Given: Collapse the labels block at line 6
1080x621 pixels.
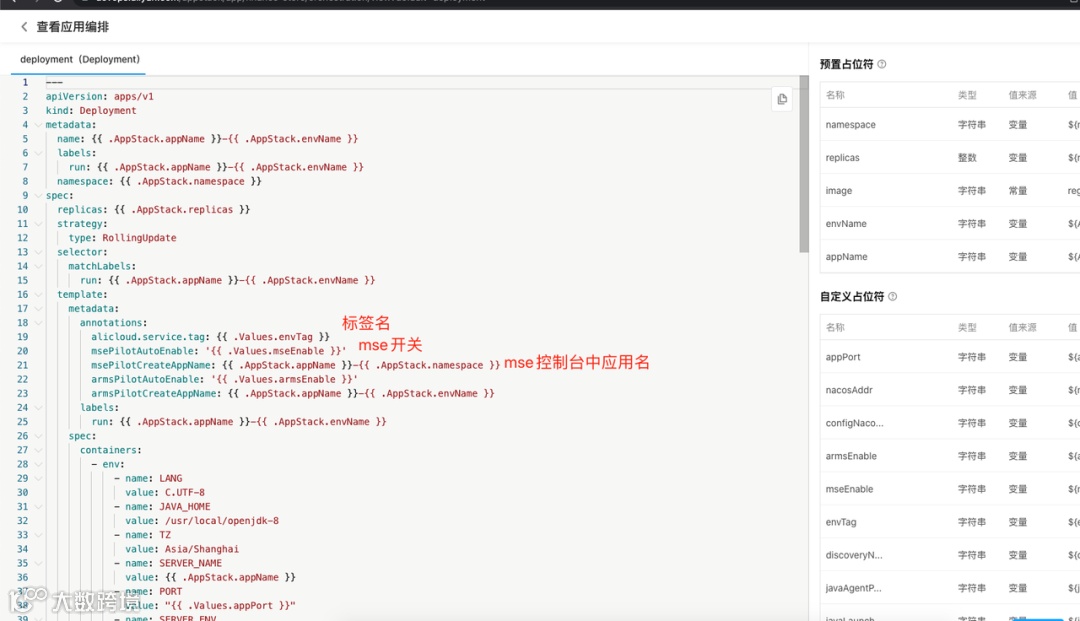Looking at the screenshot, I should (39, 153).
